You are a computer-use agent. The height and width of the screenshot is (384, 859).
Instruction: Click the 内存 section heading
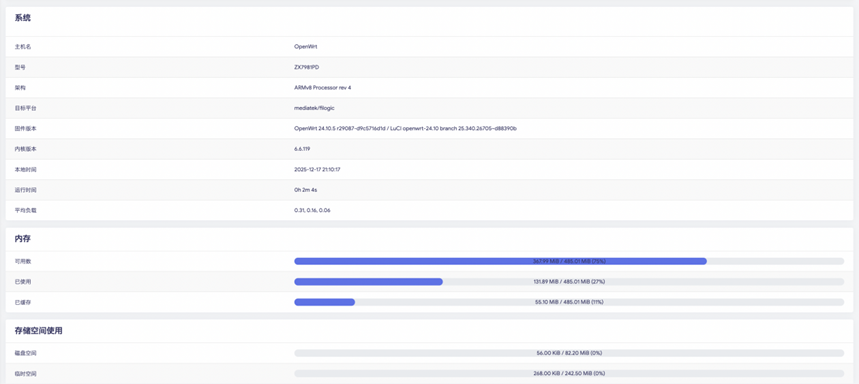22,239
